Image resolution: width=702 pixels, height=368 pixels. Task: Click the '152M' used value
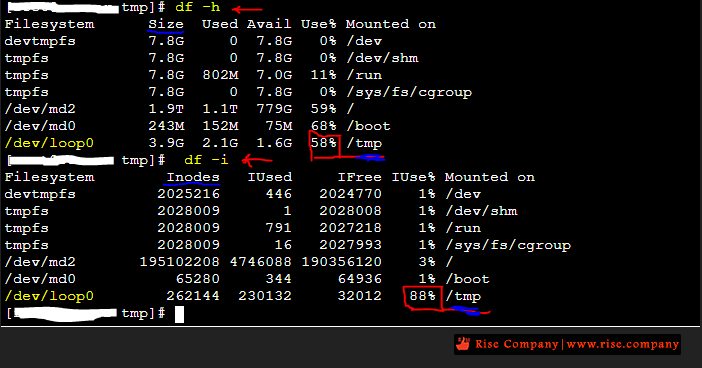click(x=220, y=126)
